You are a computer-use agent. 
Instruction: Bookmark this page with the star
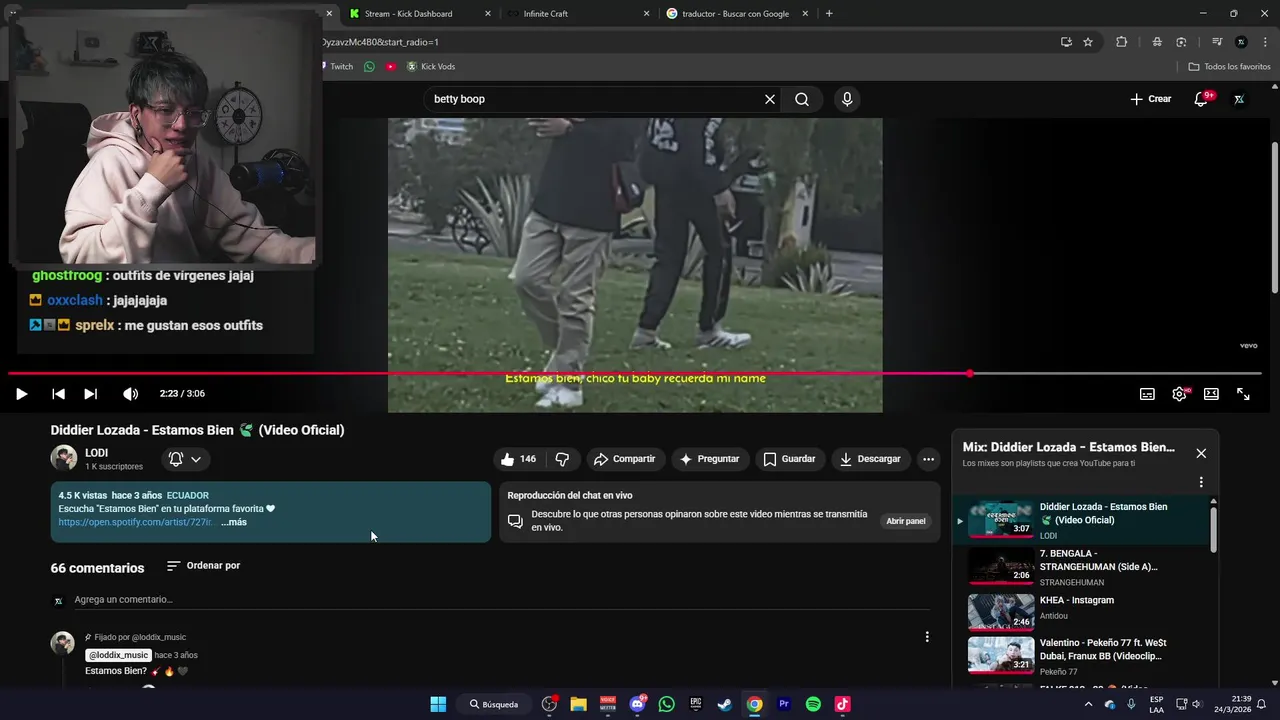1088,42
